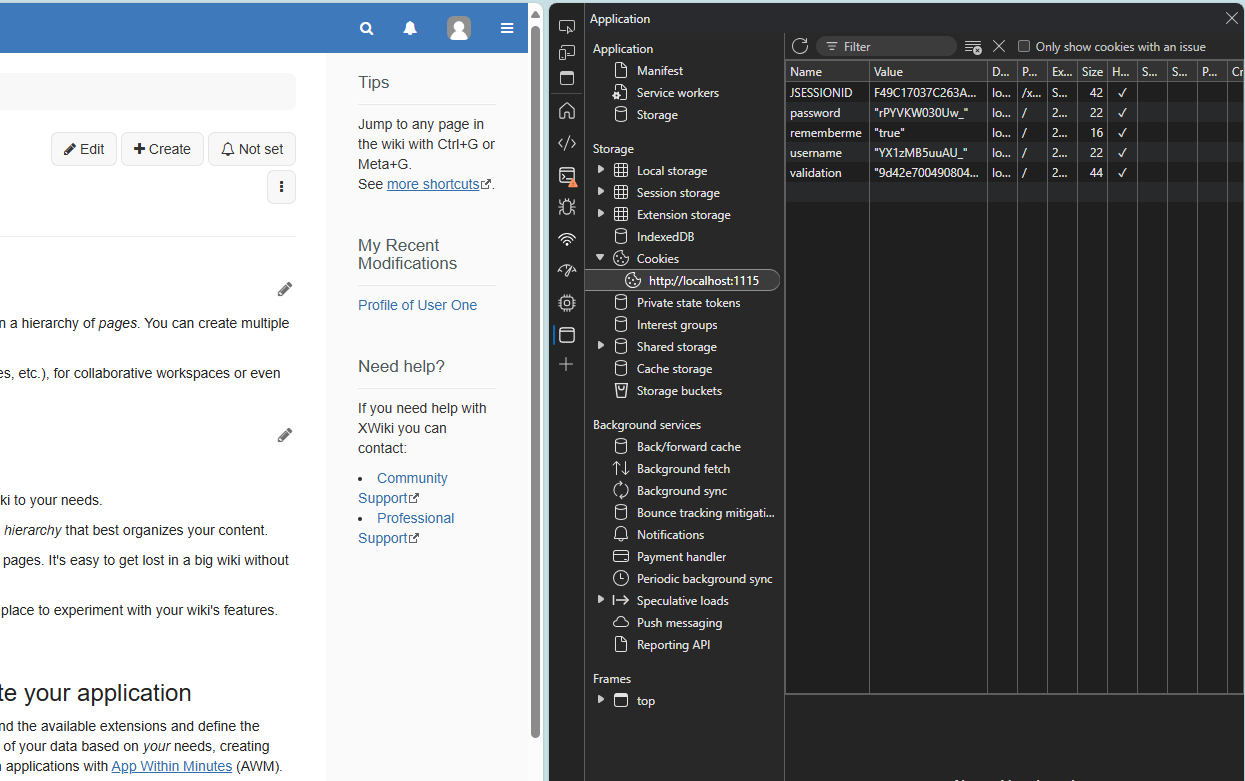
Task: Enable Only show cookies with an issue
Action: click(x=1024, y=47)
